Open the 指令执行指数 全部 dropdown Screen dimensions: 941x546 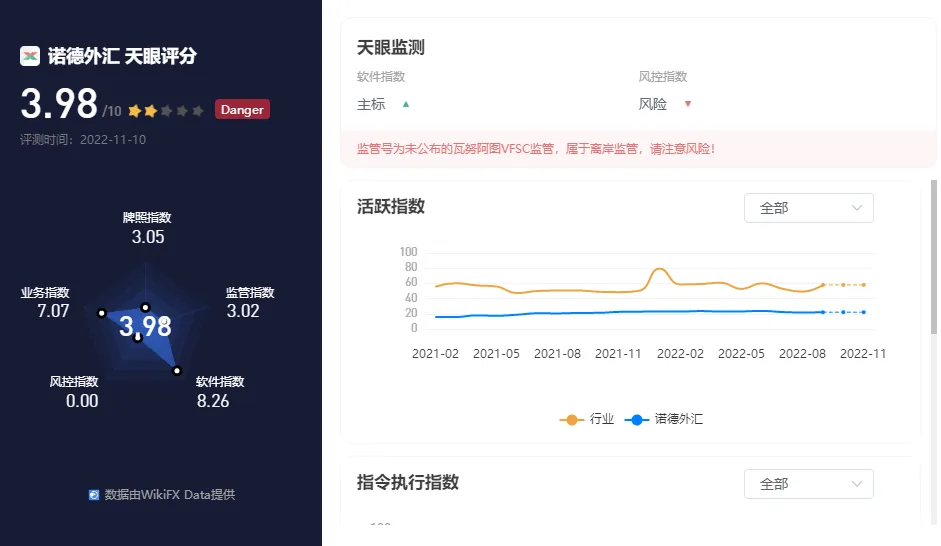[x=808, y=484]
